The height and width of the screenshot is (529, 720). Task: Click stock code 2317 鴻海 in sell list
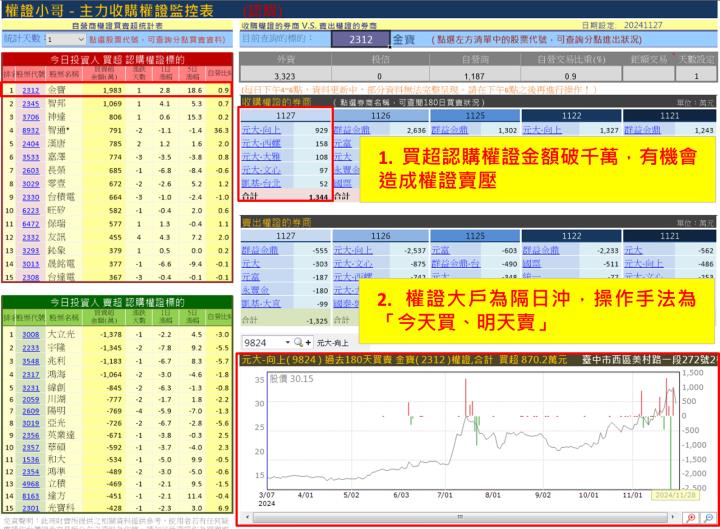[x=31, y=373]
